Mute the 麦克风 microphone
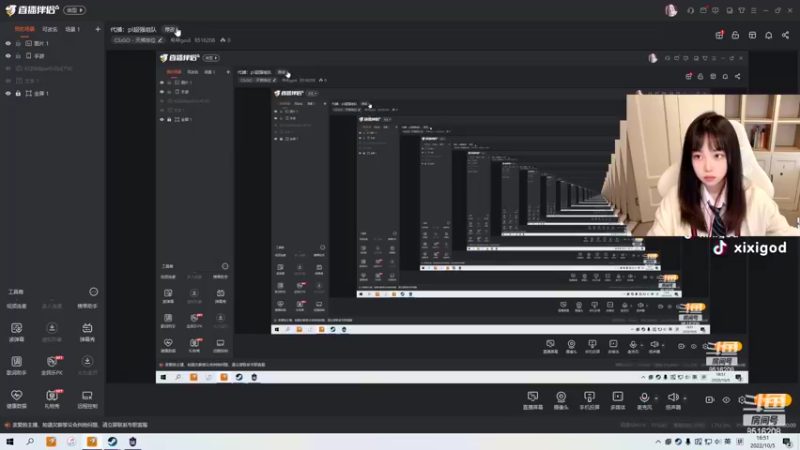The height and width of the screenshot is (450, 800). (644, 401)
